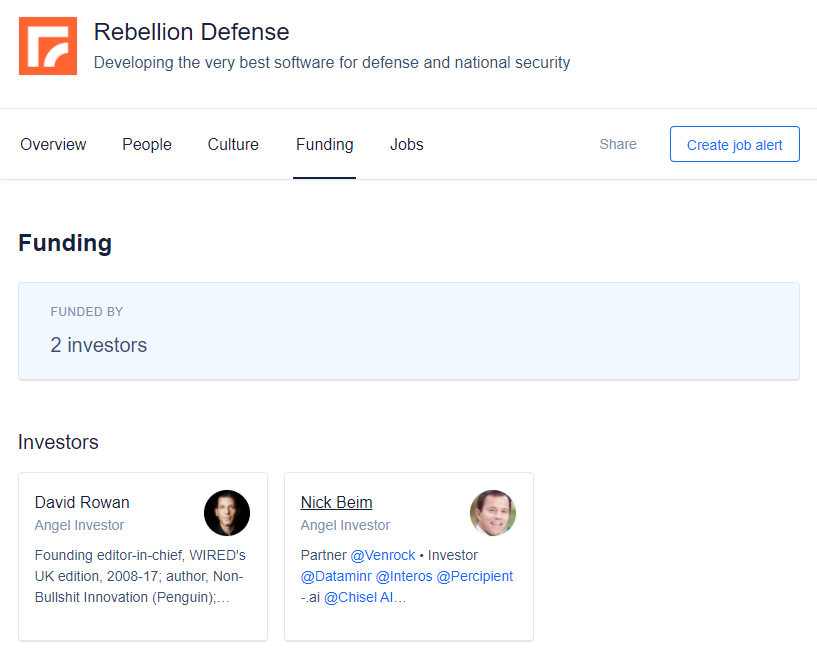Image resolution: width=817 pixels, height=664 pixels.
Task: Open the @Percipient mention link
Action: 475,576
